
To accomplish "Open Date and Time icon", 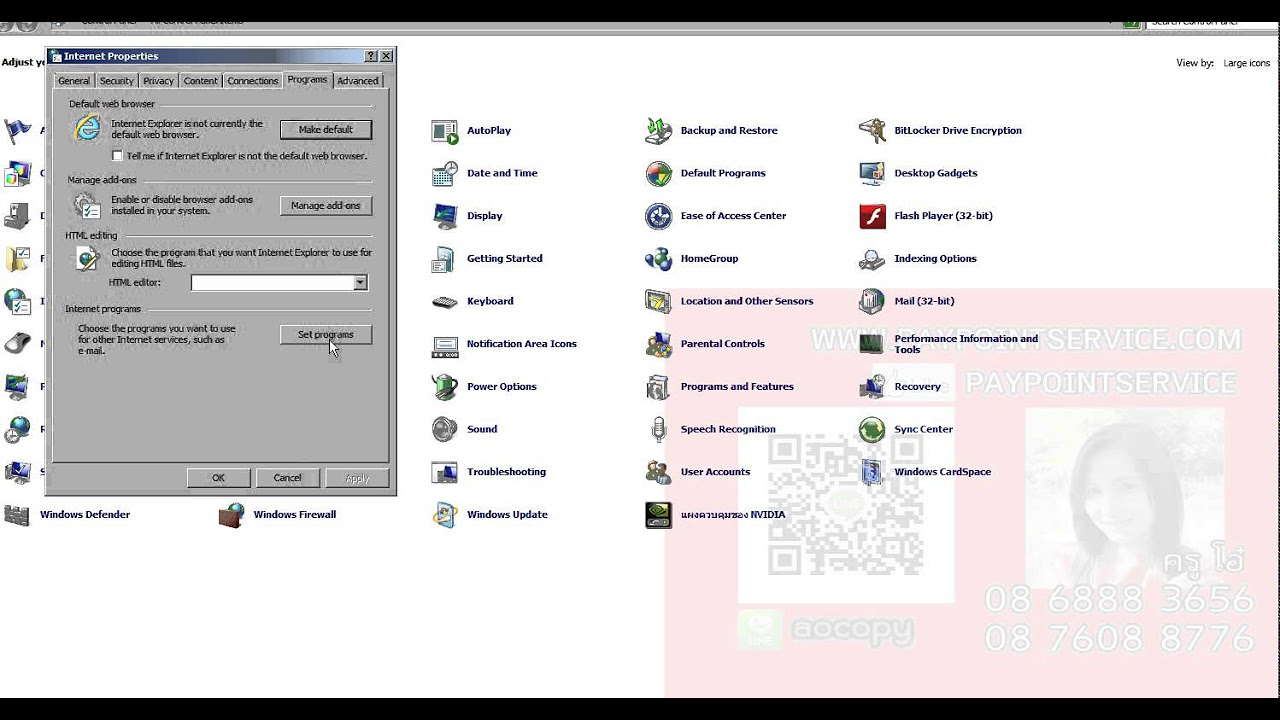I will (x=445, y=174).
